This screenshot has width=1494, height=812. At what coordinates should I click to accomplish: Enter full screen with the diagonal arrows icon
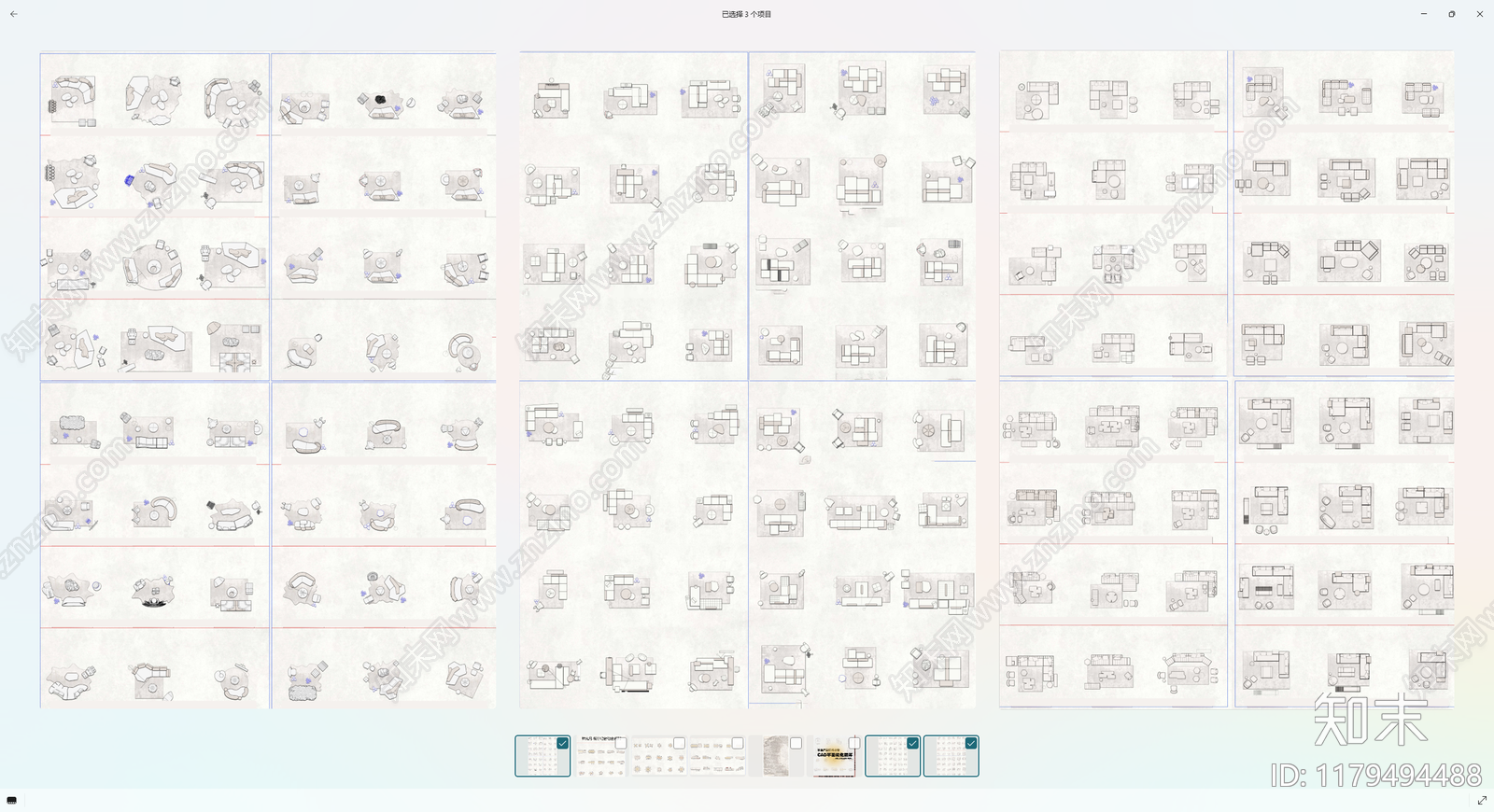pyautogui.click(x=1481, y=800)
